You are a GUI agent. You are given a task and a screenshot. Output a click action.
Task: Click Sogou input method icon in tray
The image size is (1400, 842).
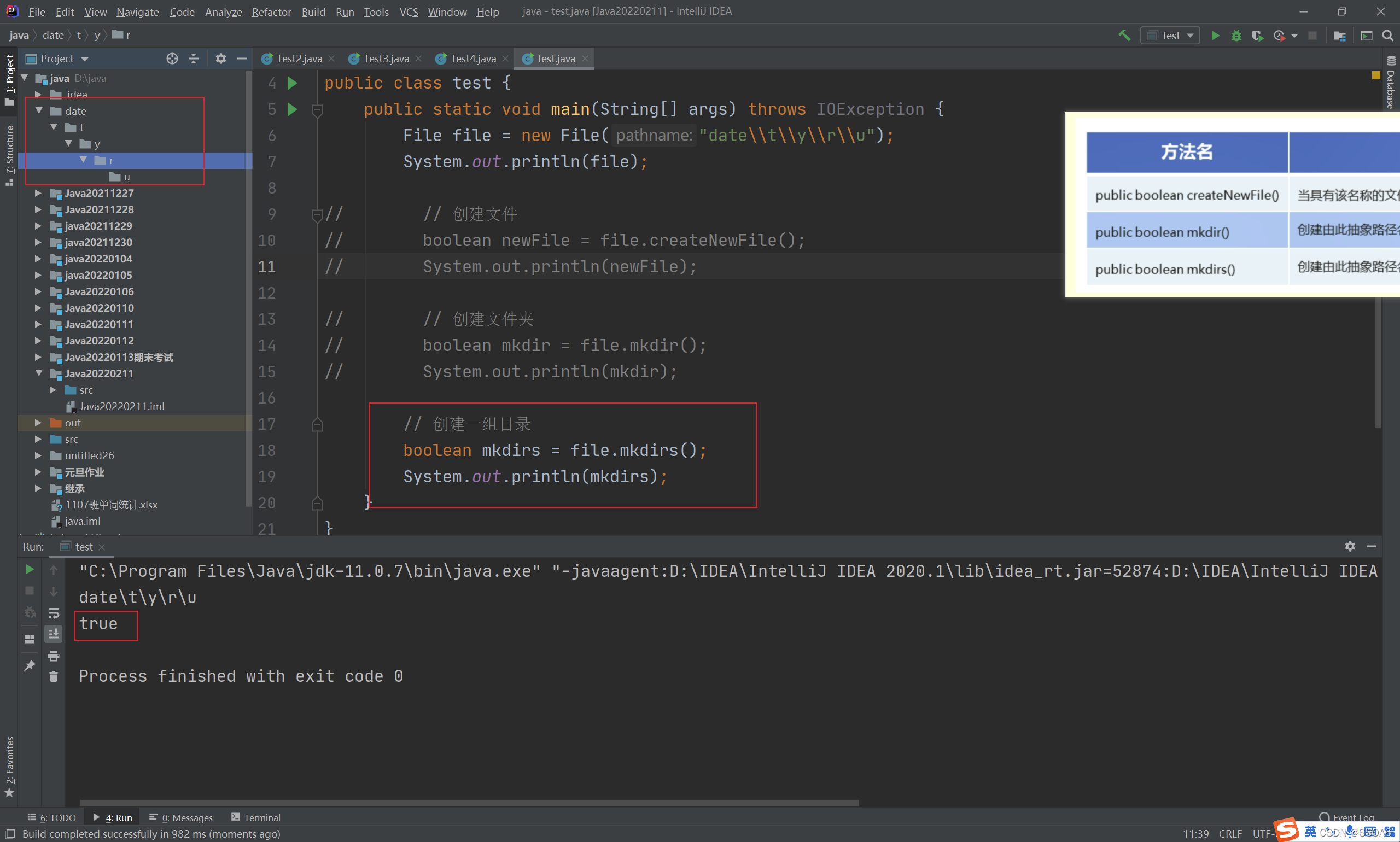coord(1286,829)
